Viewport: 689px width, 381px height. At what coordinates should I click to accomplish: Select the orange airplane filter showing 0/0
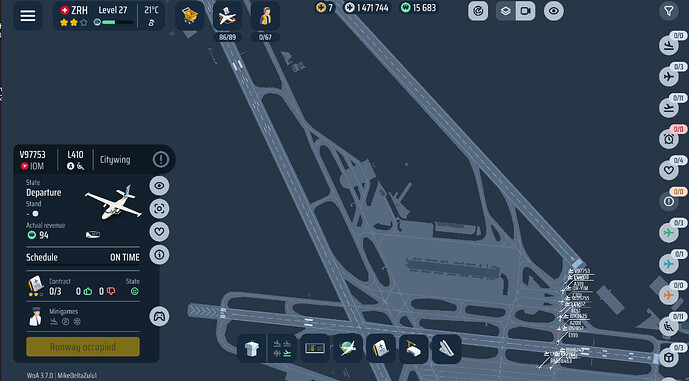(x=668, y=295)
